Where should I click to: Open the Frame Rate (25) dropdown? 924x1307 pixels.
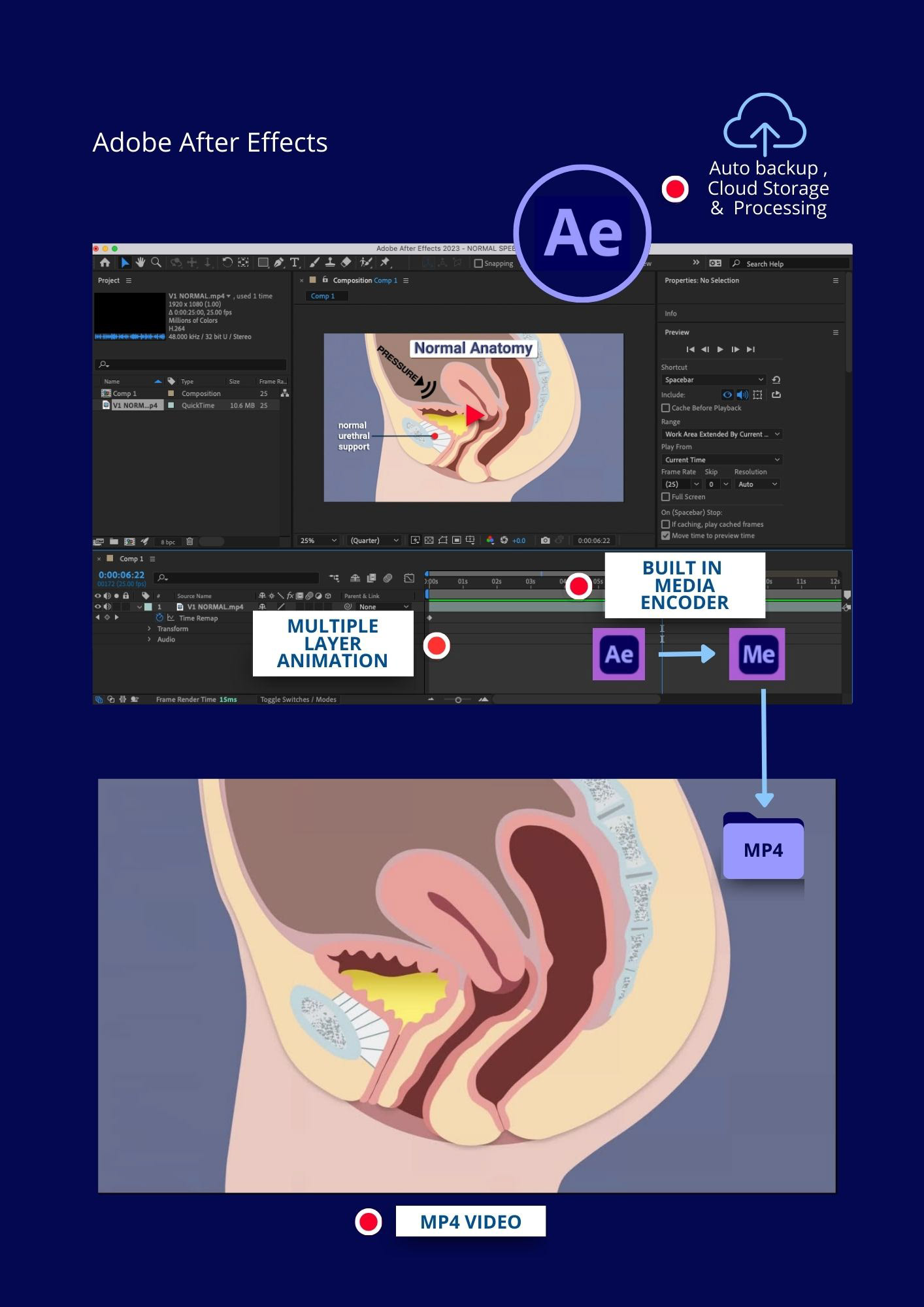[681, 484]
